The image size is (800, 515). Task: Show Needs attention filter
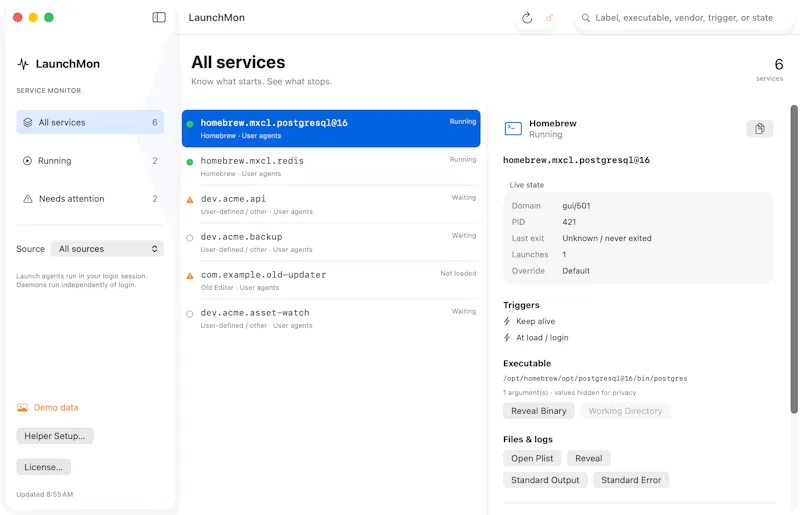click(x=90, y=199)
